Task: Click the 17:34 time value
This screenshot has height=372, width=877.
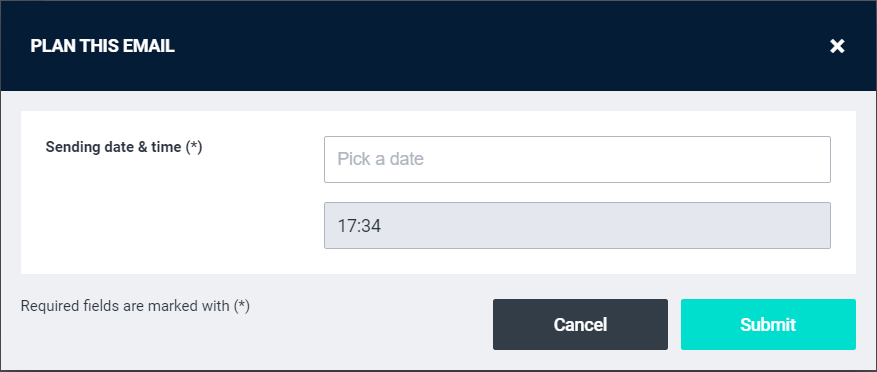Action: (359, 226)
